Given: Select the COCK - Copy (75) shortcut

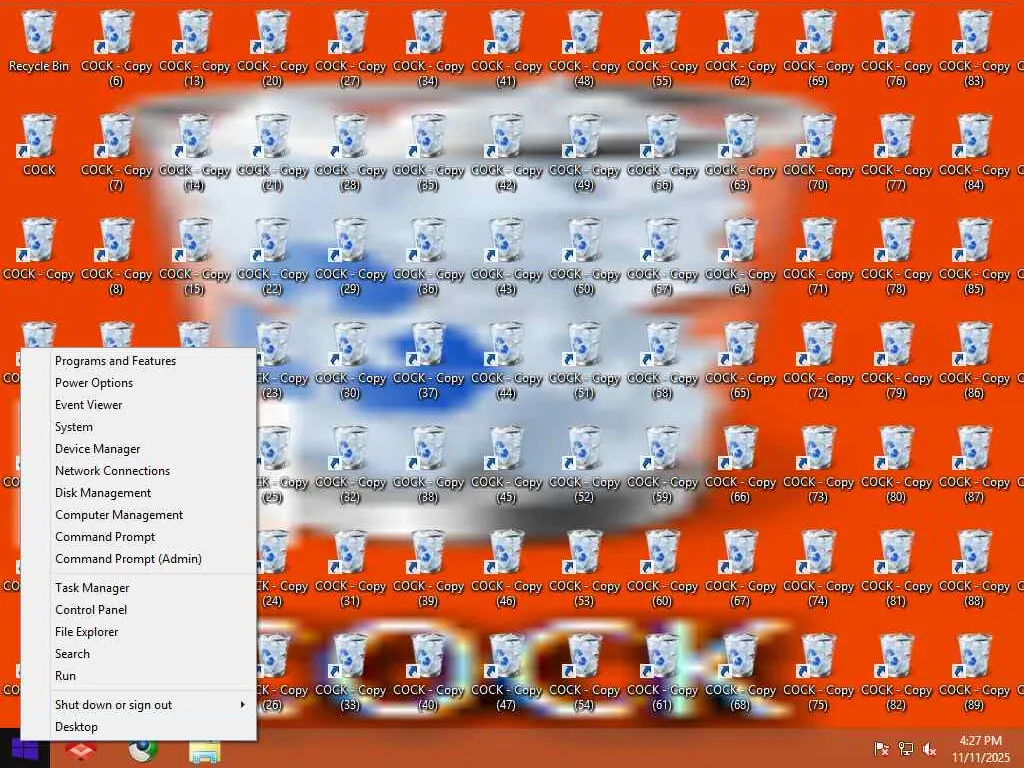Looking at the screenshot, I should click(818, 673).
